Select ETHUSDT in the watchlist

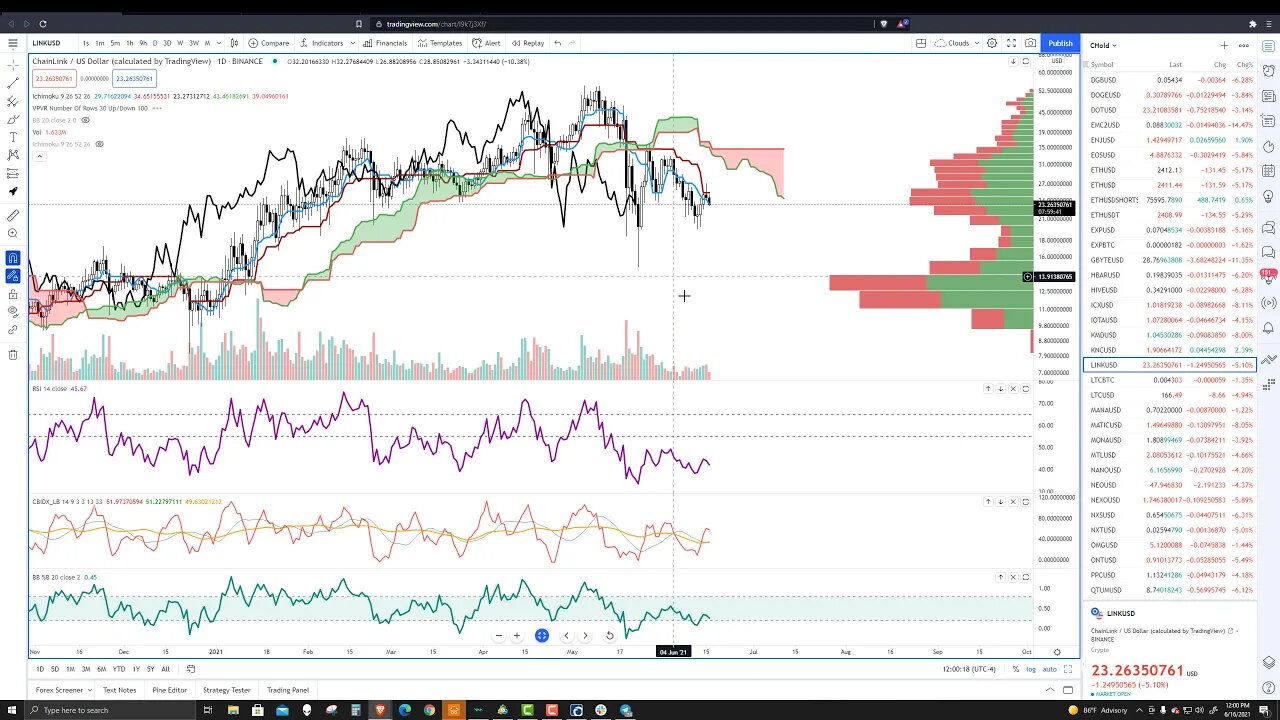click(1169, 215)
